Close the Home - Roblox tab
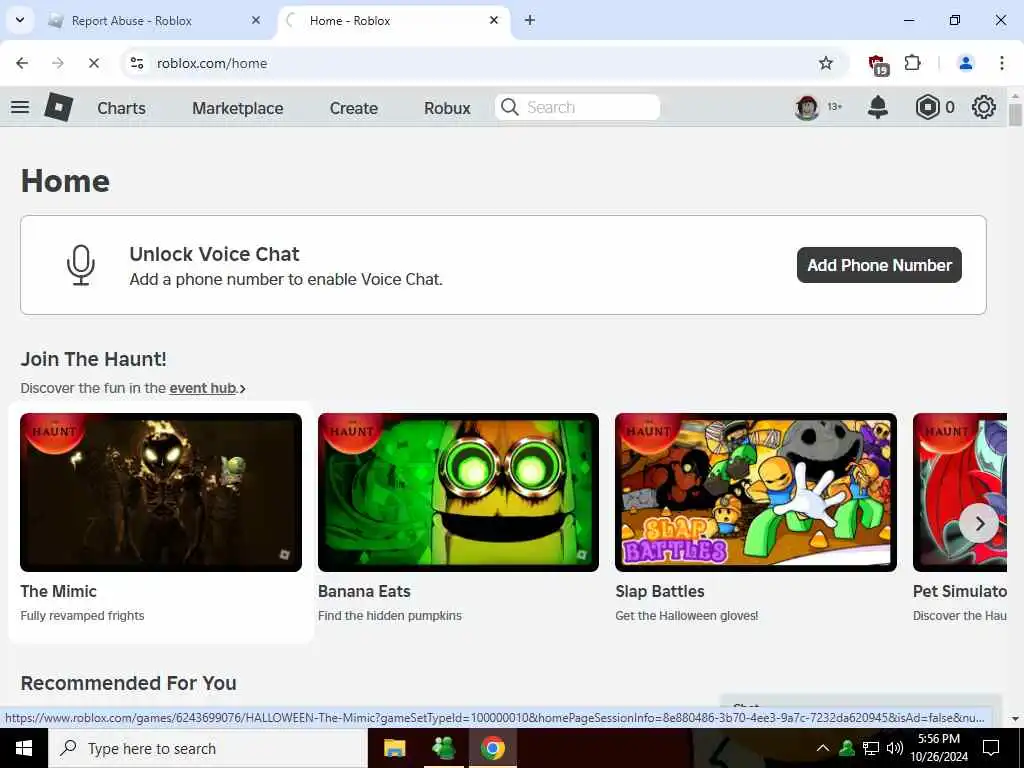 [494, 20]
